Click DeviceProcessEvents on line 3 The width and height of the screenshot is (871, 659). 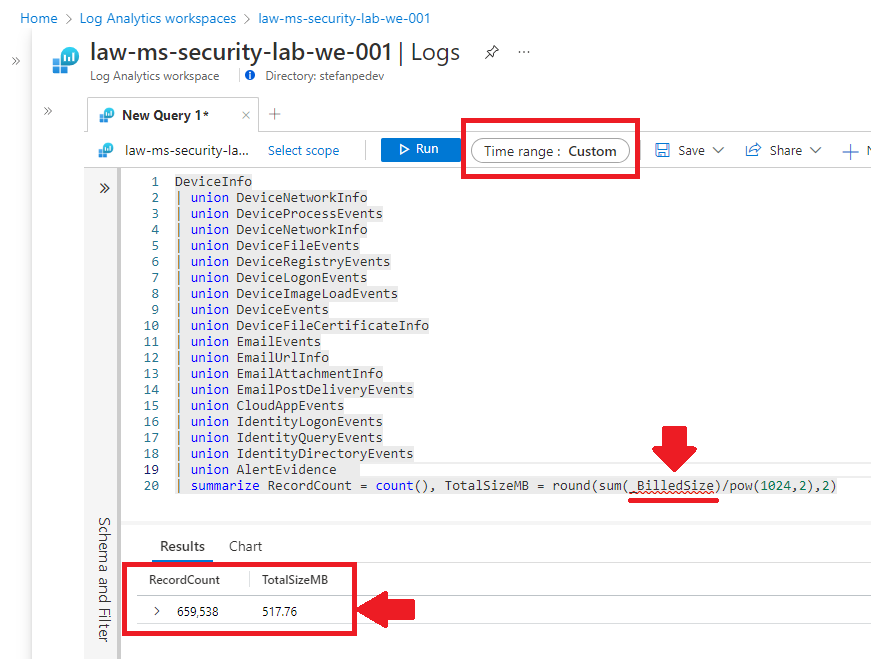coord(309,214)
